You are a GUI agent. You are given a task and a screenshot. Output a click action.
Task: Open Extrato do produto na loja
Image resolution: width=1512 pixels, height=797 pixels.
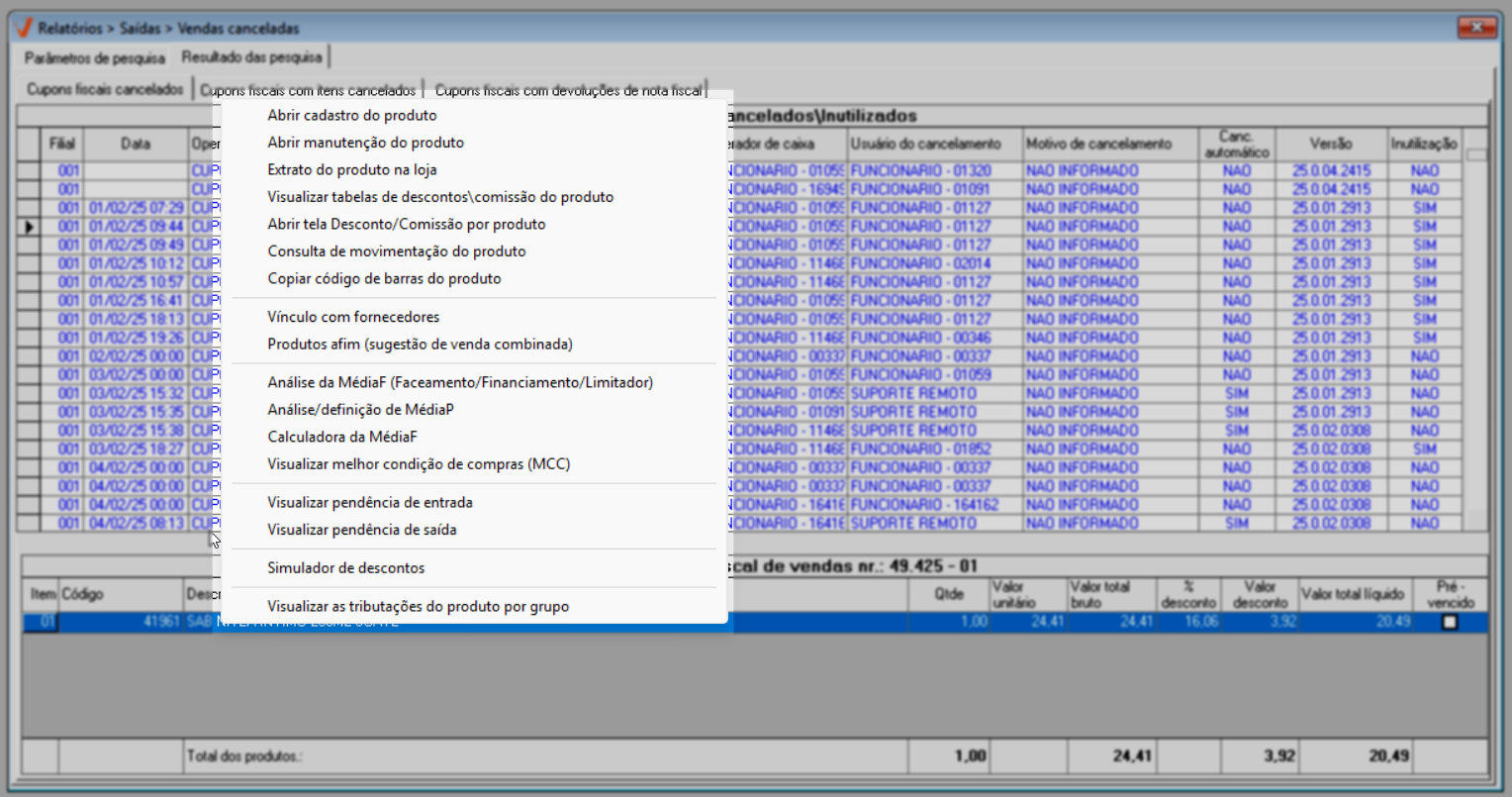click(351, 170)
